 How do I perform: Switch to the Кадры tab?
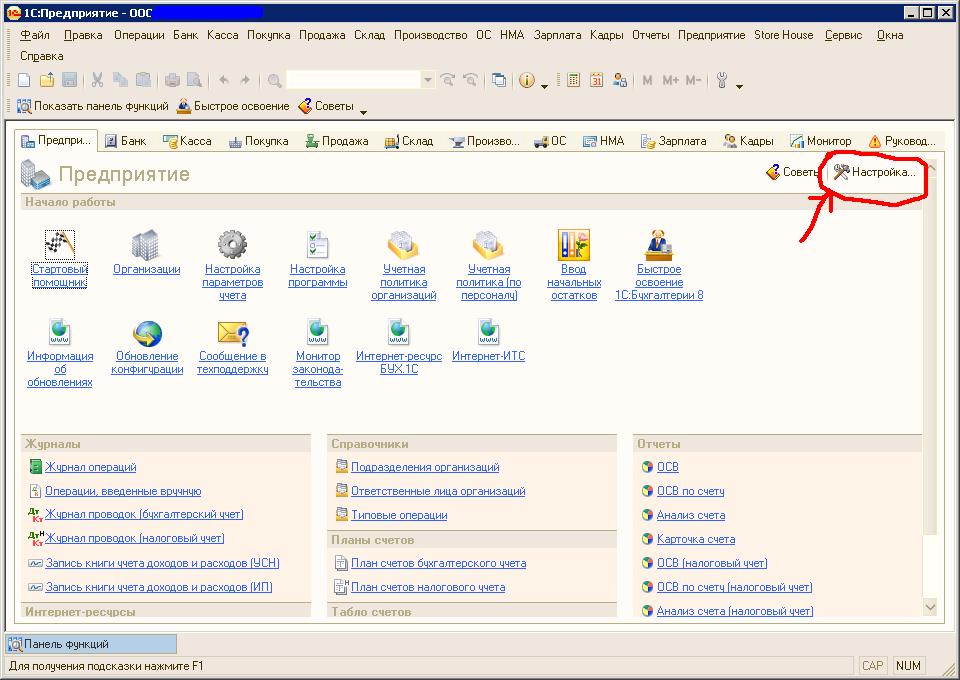coord(748,141)
